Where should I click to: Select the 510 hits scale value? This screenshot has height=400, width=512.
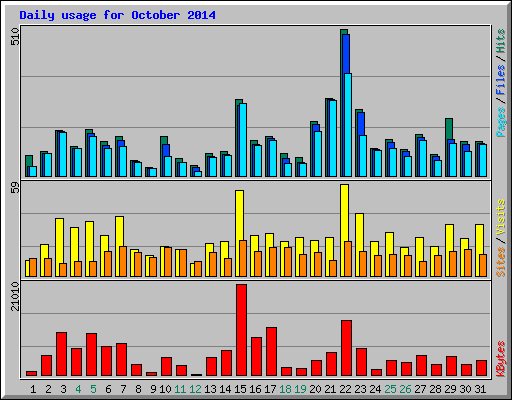[15, 37]
